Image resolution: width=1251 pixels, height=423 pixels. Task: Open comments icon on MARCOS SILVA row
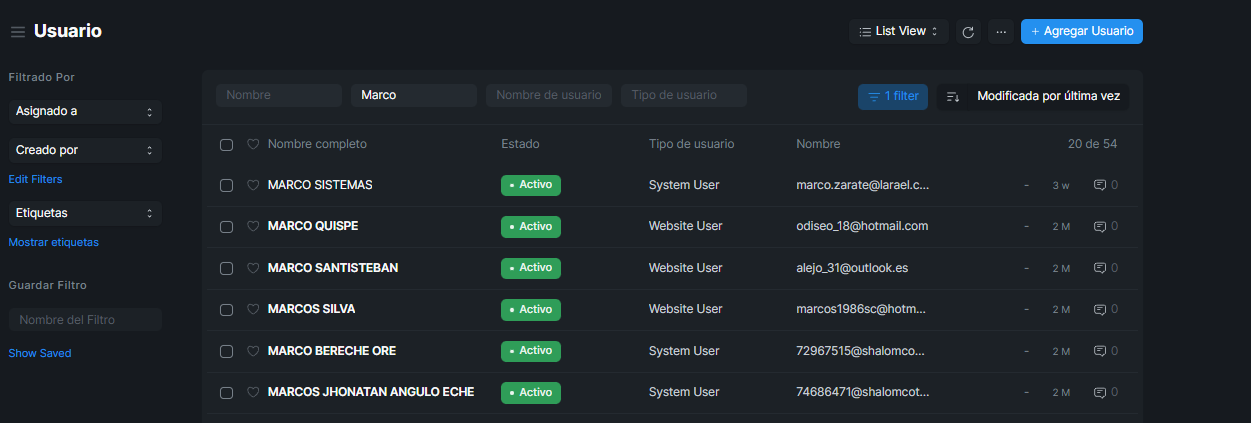click(x=1100, y=309)
